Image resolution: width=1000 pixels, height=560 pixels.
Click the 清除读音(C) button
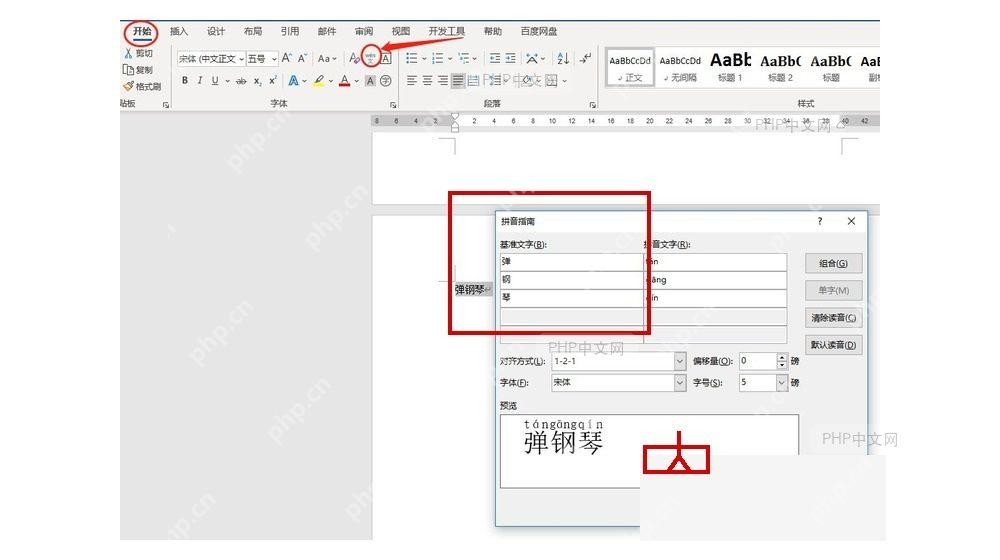pyautogui.click(x=834, y=318)
